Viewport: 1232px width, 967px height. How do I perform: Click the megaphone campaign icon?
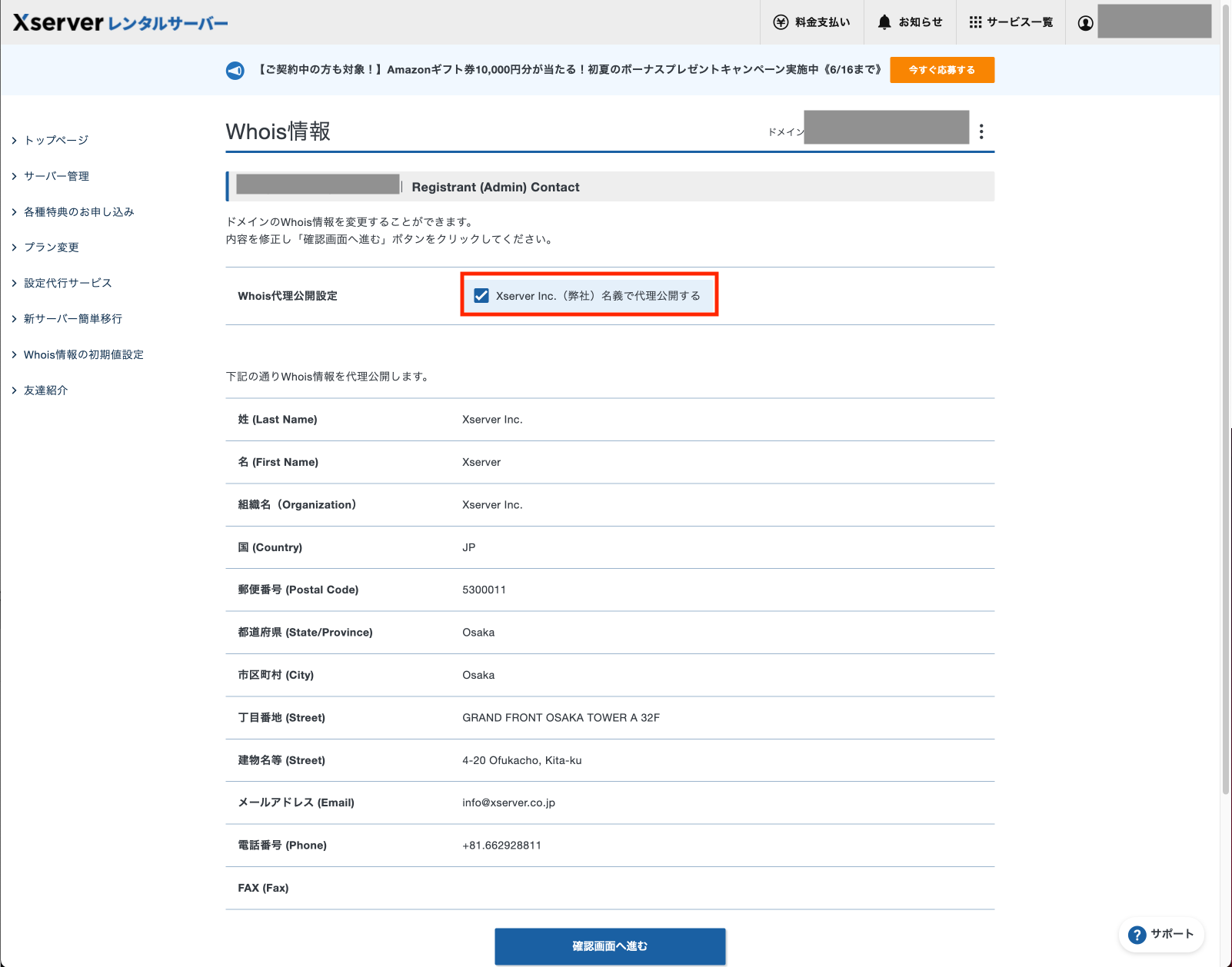[235, 70]
